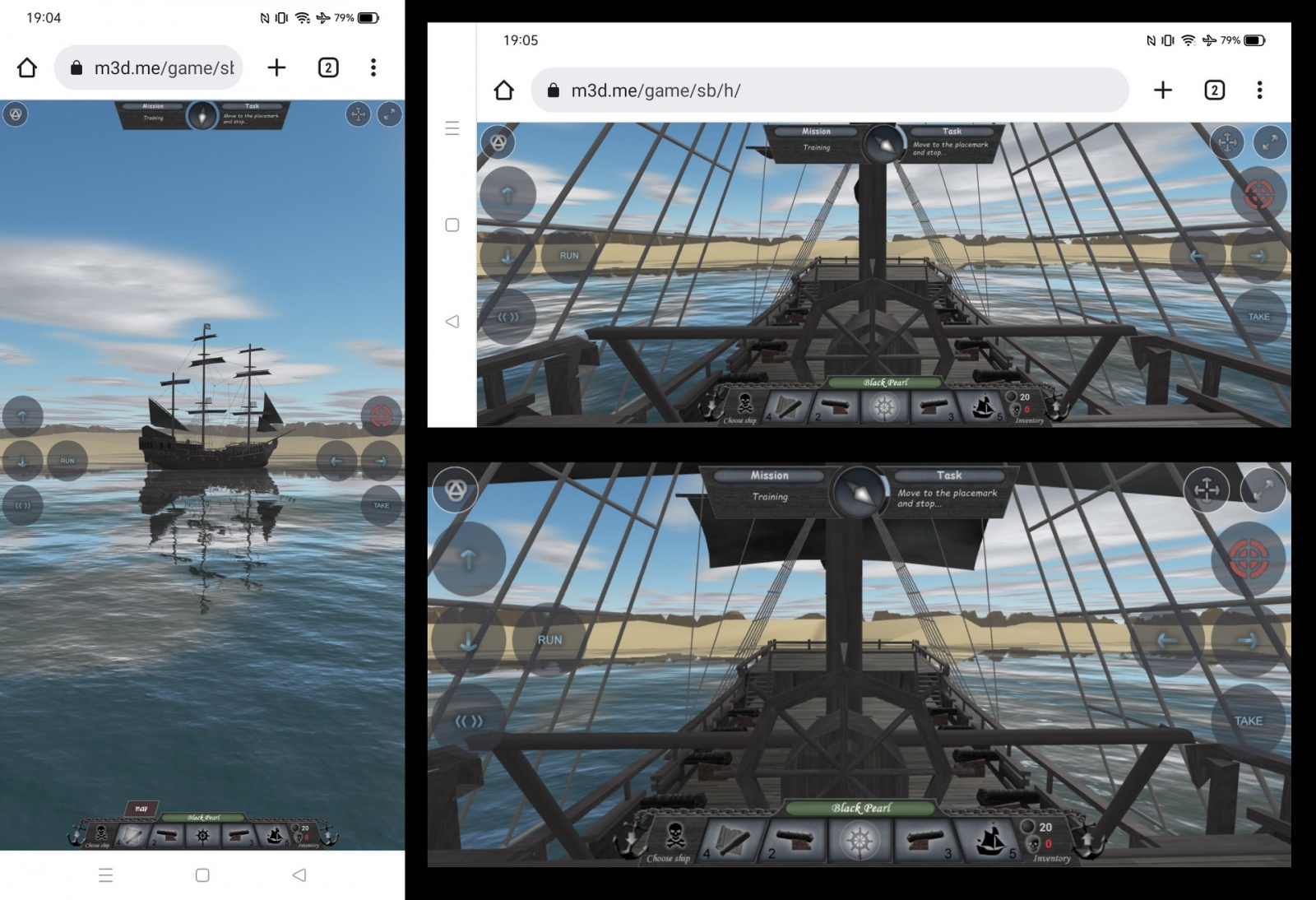Select right cannon slot 3 in upper landscape toolbar

[934, 406]
